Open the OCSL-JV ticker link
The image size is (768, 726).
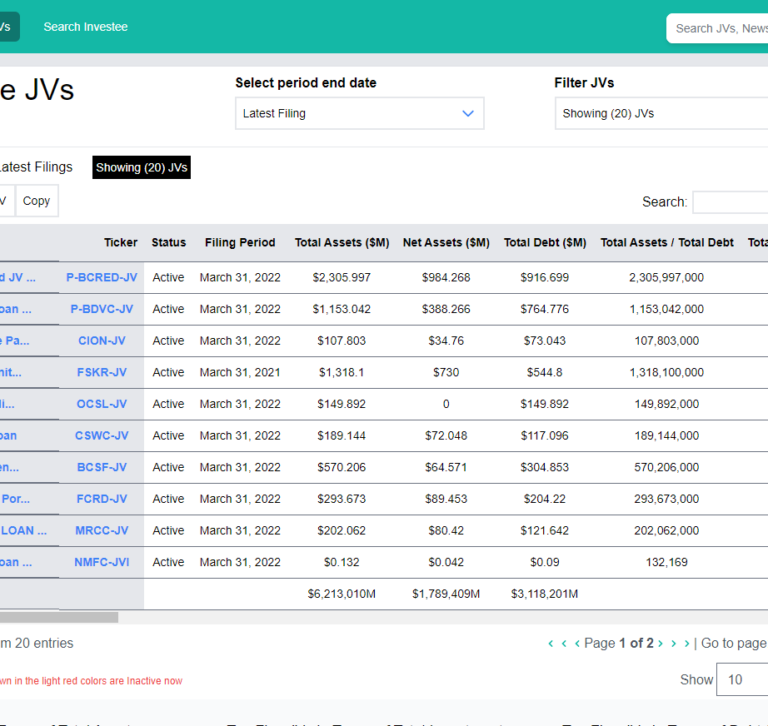click(x=102, y=404)
